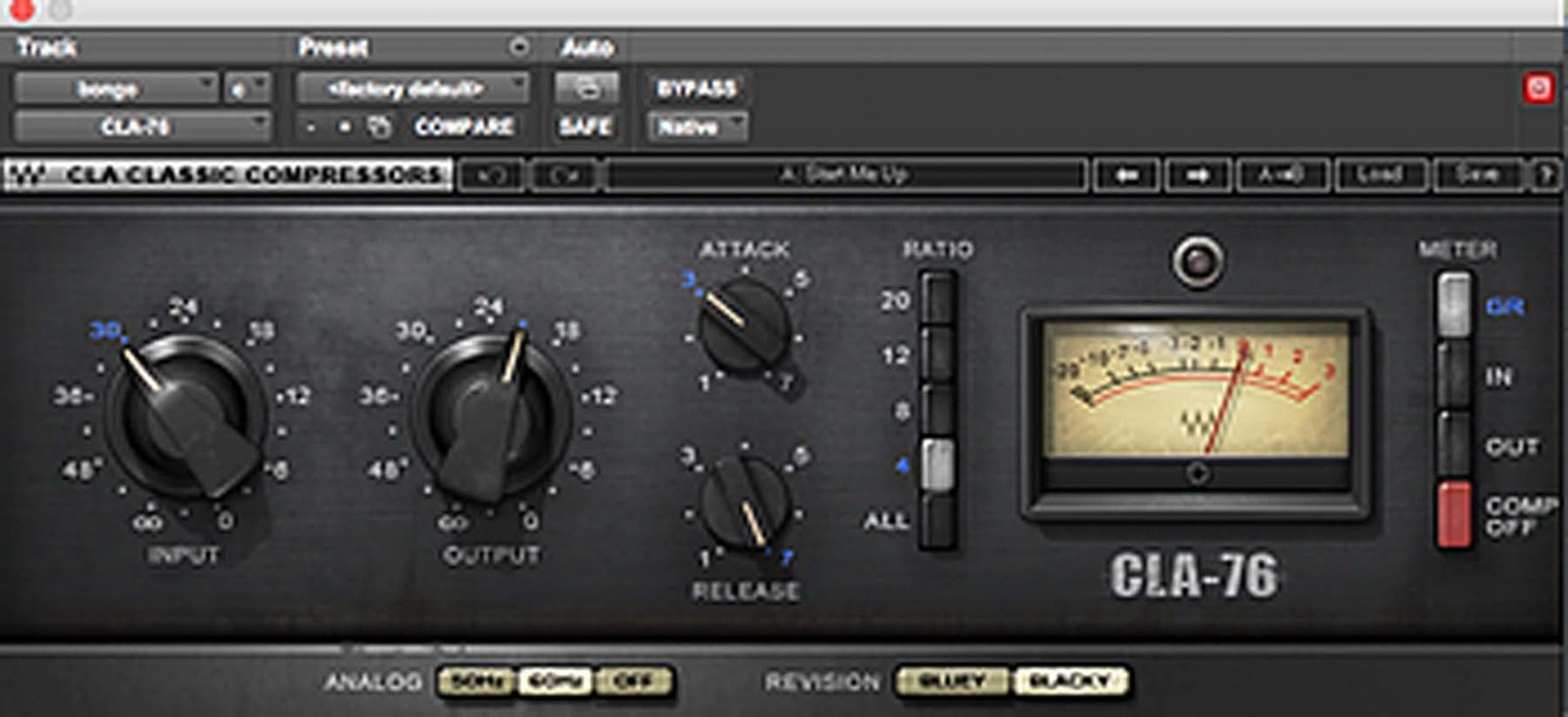Select BLACKY revision
This screenshot has height=717, width=1568.
point(1070,681)
